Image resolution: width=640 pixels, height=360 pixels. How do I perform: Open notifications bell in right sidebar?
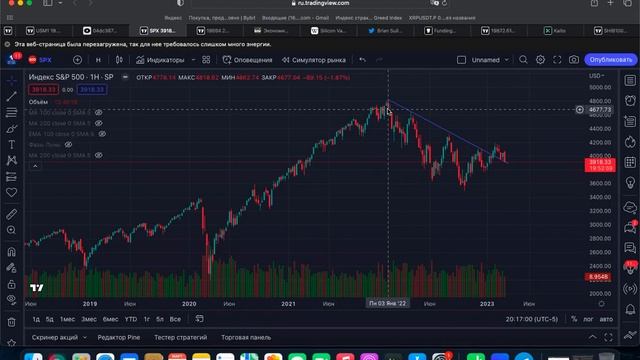tap(630, 309)
